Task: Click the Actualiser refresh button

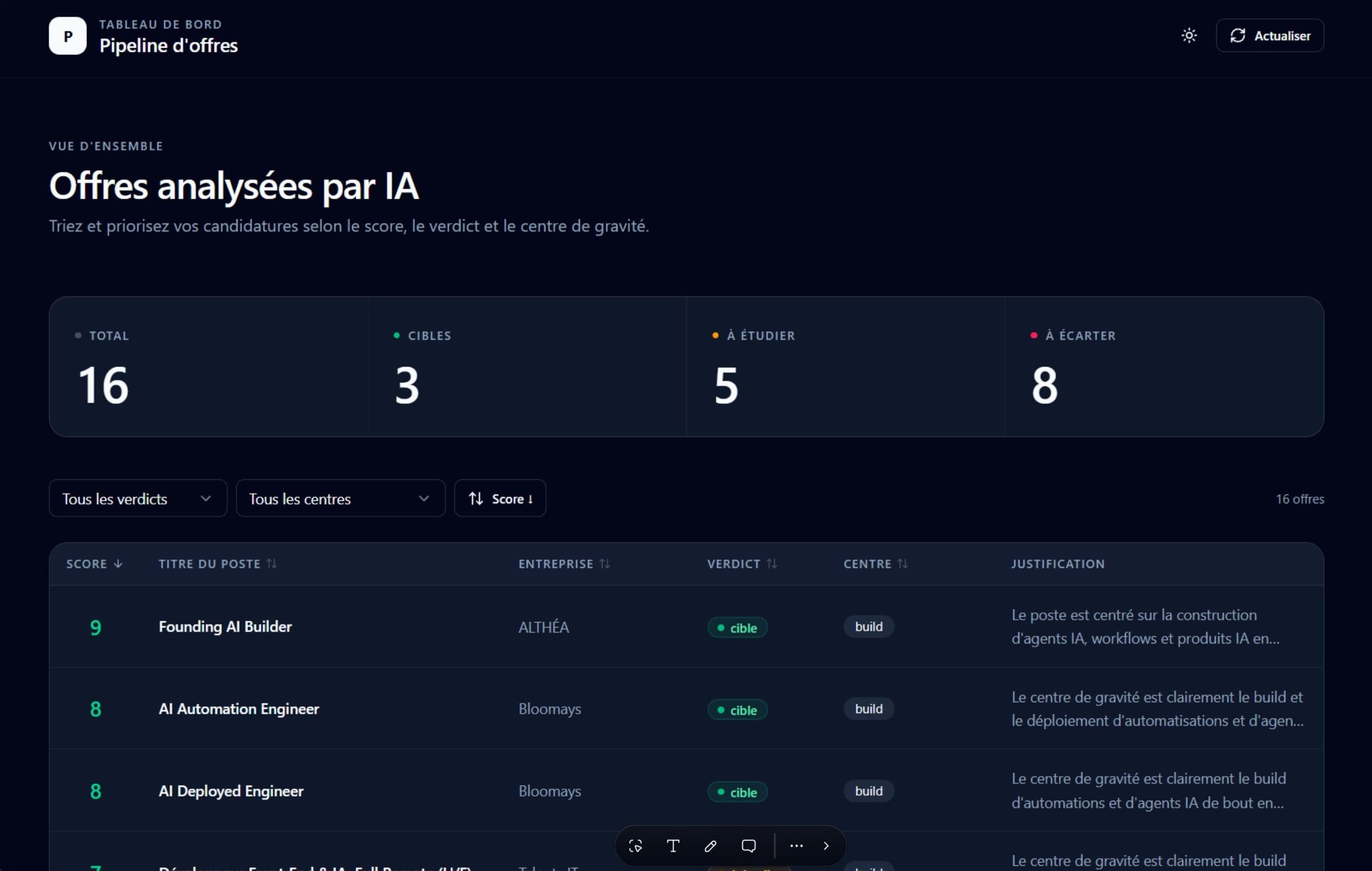Action: tap(1269, 36)
